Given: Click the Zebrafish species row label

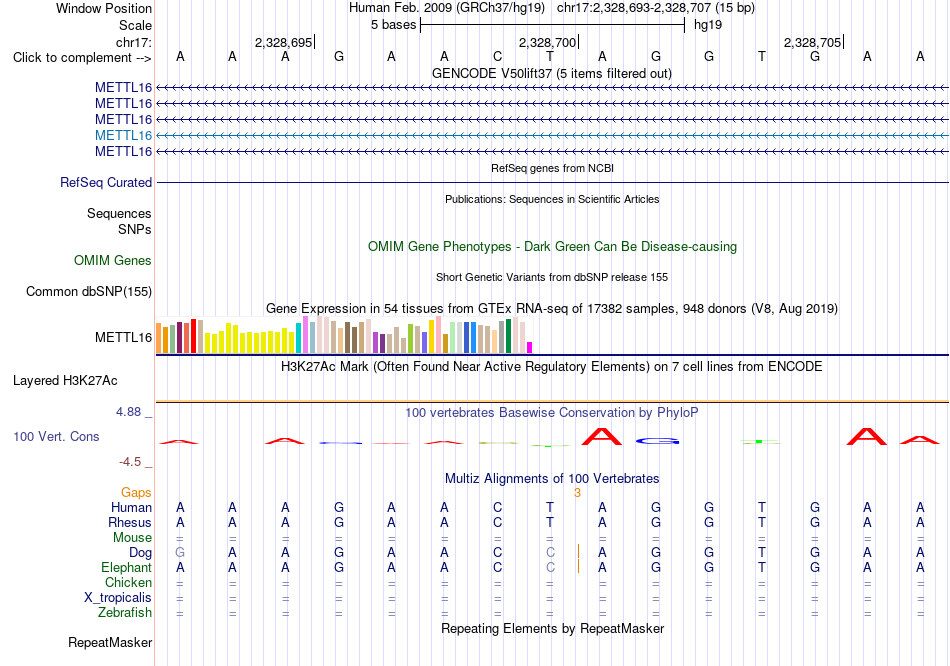Looking at the screenshot, I should tap(125, 613).
